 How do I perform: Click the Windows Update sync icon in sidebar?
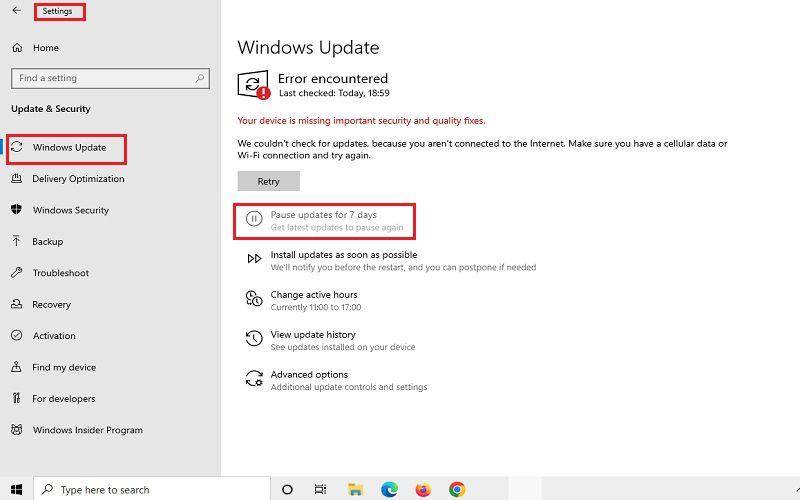(x=17, y=147)
